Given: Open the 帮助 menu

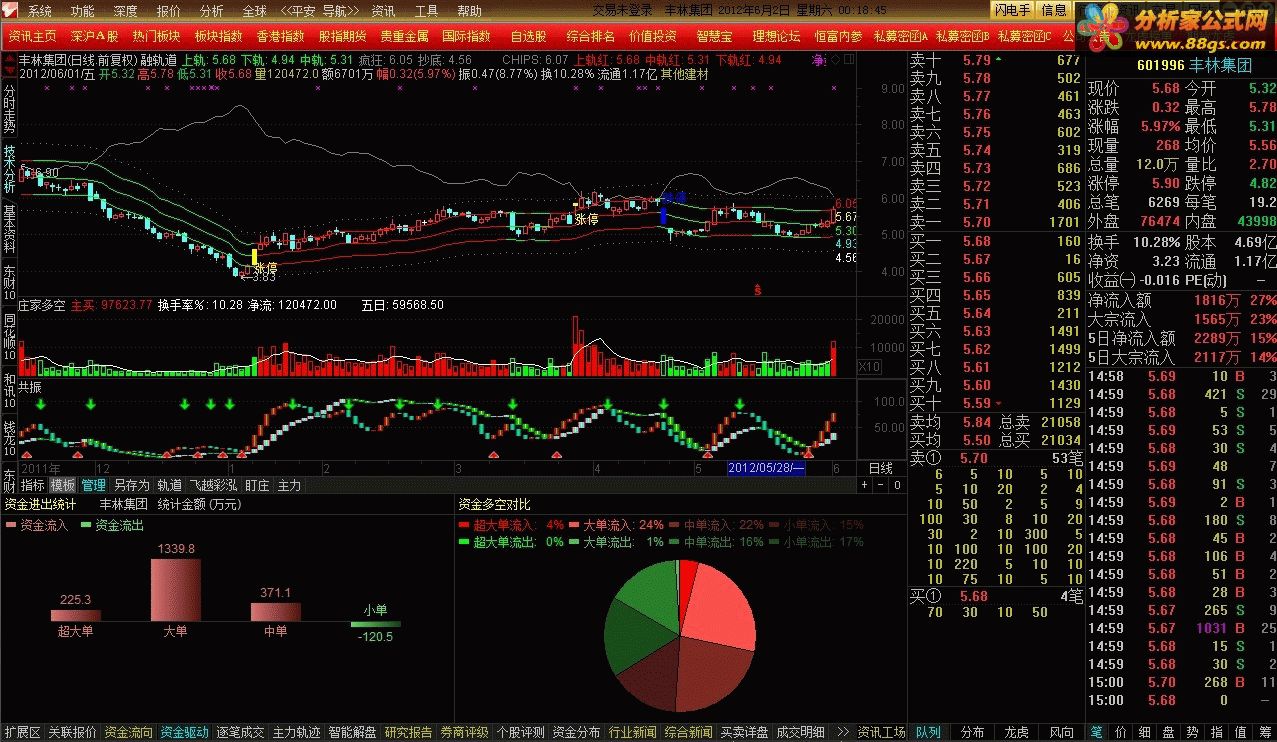Looking at the screenshot, I should pyautogui.click(x=469, y=11).
